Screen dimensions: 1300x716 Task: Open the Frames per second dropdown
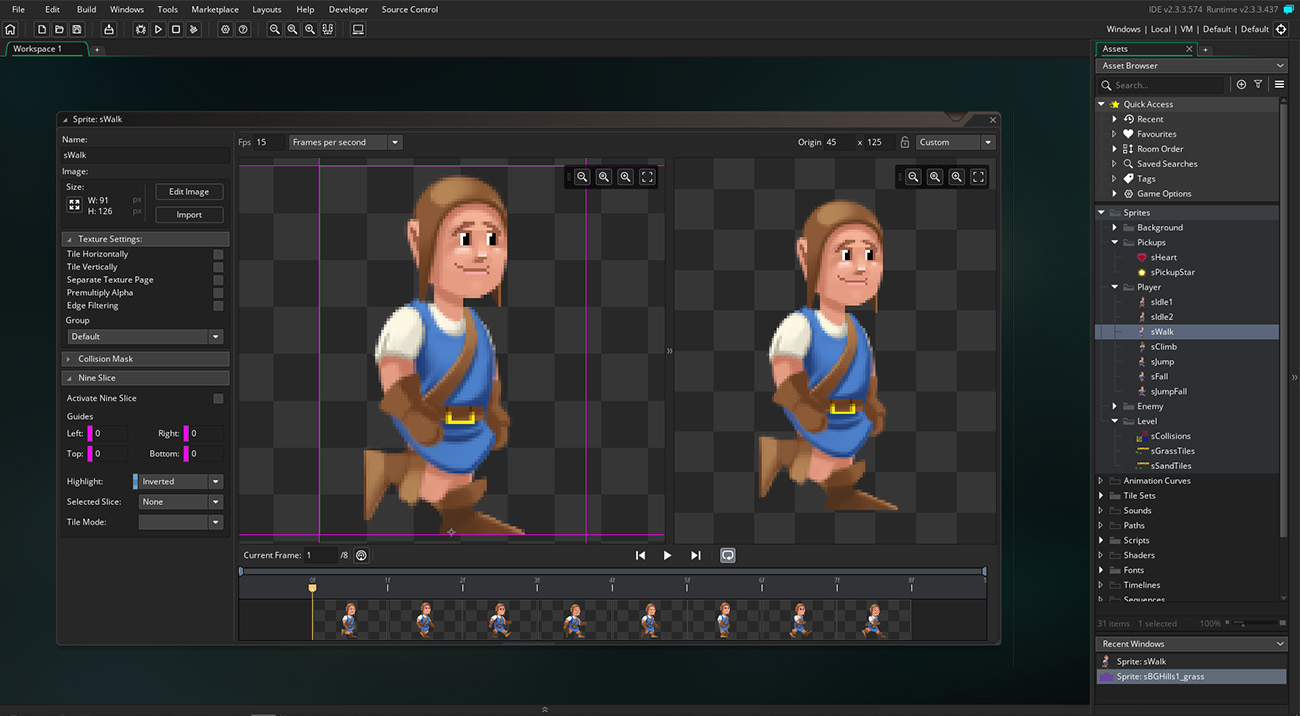coord(345,142)
